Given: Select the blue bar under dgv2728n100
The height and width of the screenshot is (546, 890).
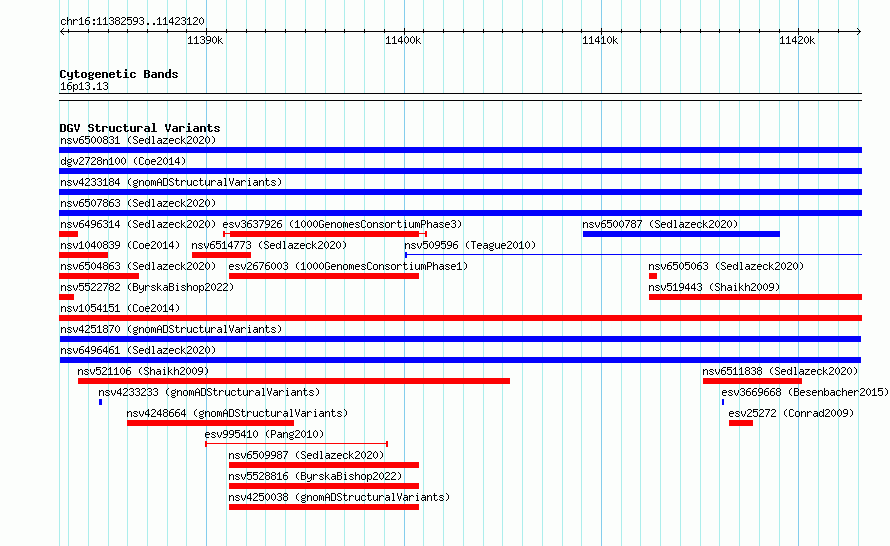Looking at the screenshot, I should tap(460, 171).
